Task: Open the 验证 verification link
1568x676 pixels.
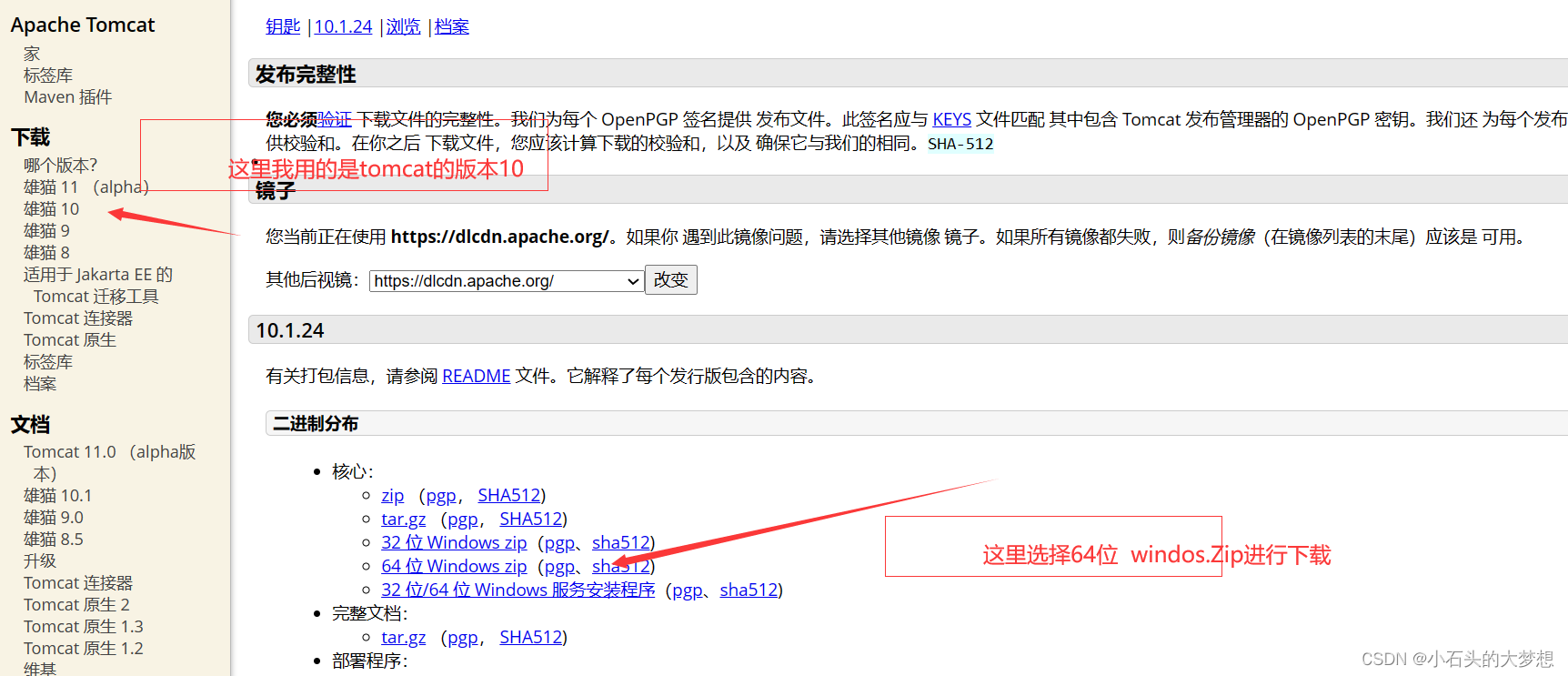Action: coord(335,119)
